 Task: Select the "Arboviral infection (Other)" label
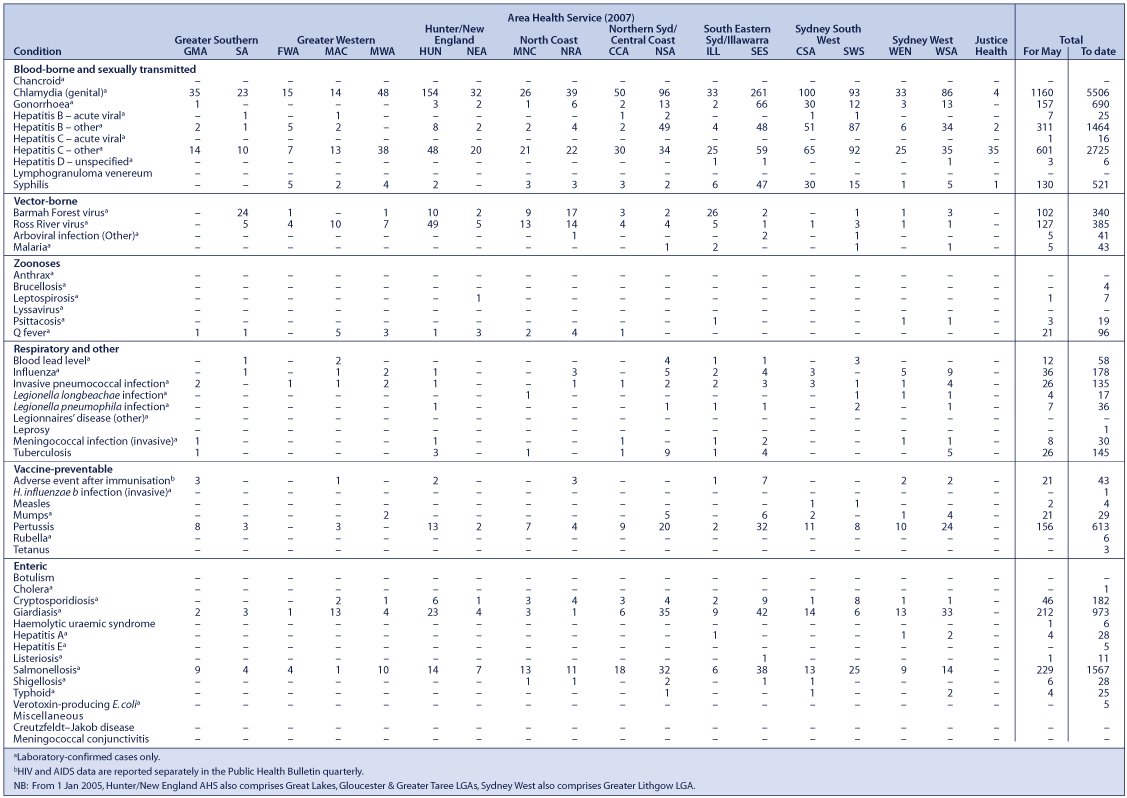point(76,236)
